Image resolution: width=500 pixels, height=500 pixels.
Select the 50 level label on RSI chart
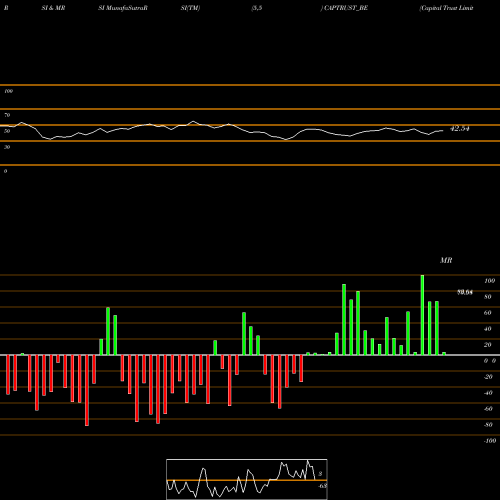[7, 131]
